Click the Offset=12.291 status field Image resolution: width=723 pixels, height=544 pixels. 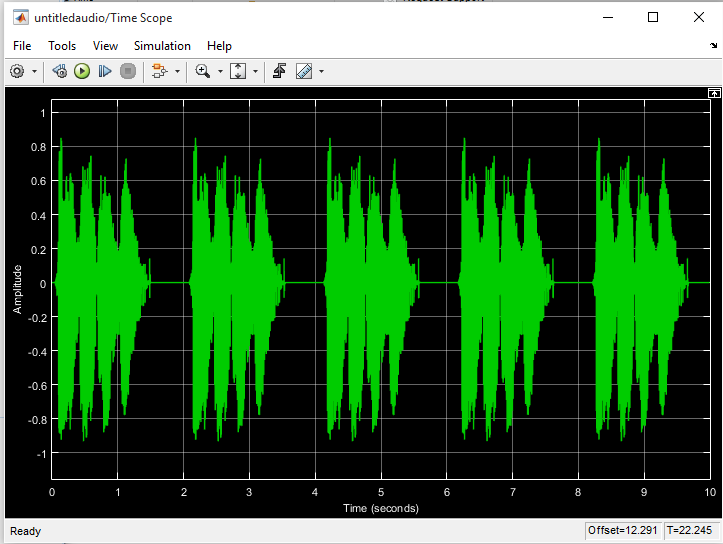[x=622, y=531]
